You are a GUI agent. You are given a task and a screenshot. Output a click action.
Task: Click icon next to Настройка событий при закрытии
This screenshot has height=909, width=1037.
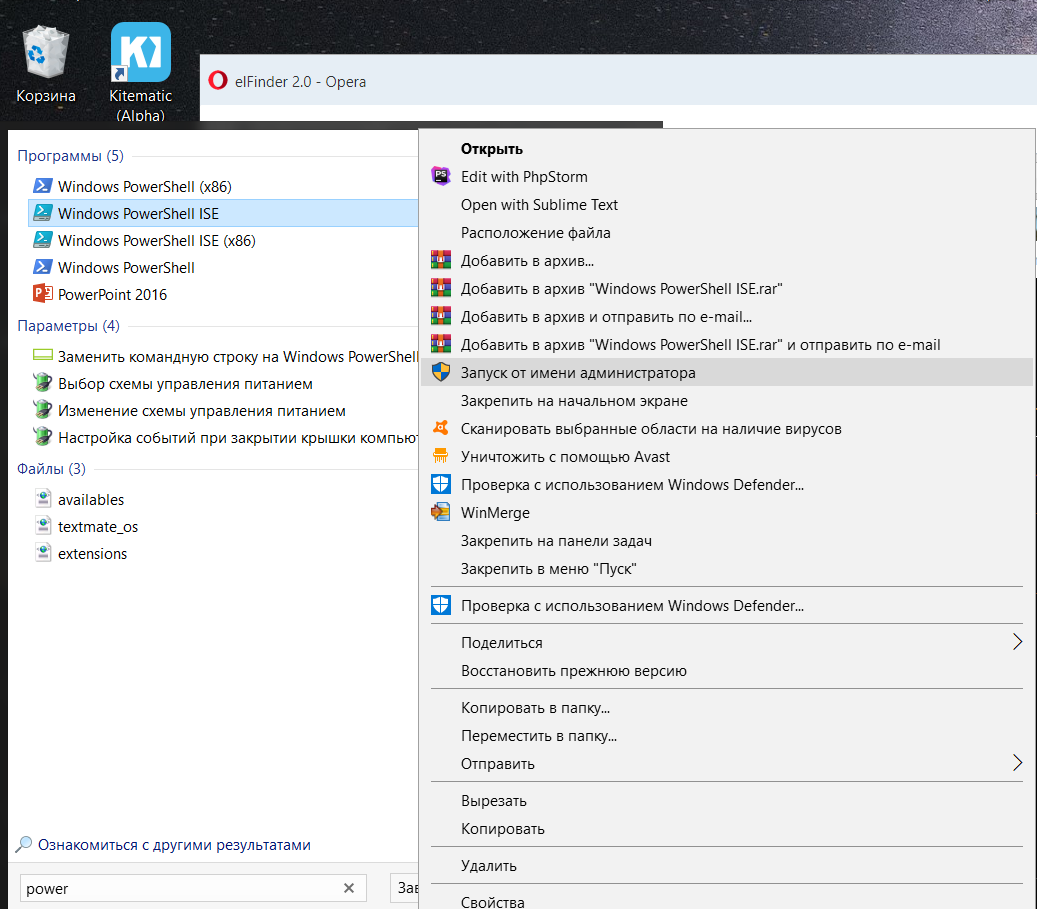pyautogui.click(x=43, y=437)
